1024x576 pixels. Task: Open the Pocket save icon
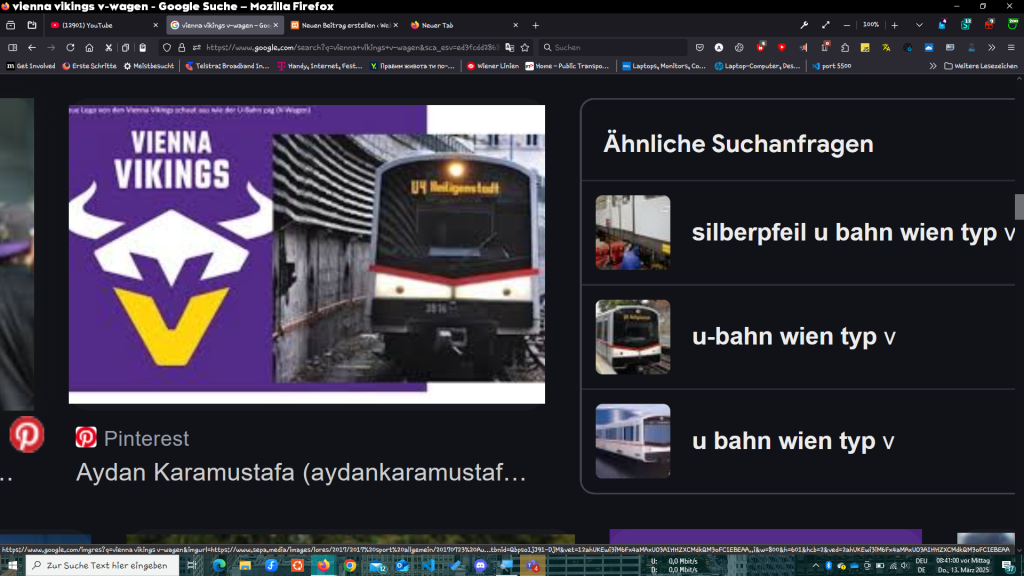click(x=699, y=48)
